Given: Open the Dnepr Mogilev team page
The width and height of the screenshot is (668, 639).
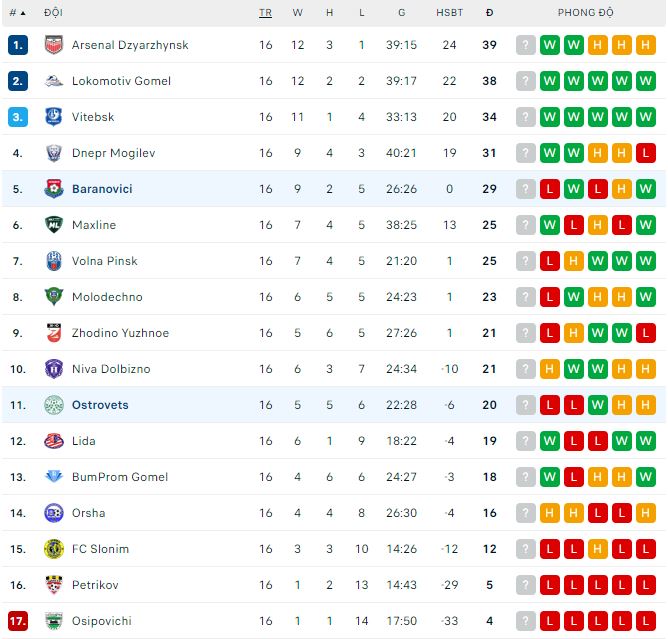Looking at the screenshot, I should [113, 153].
